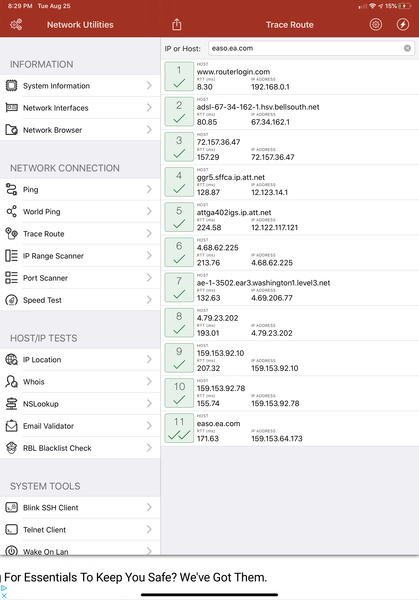The width and height of the screenshot is (419, 600).
Task: Expand System Information chevron
Action: [x=149, y=85]
